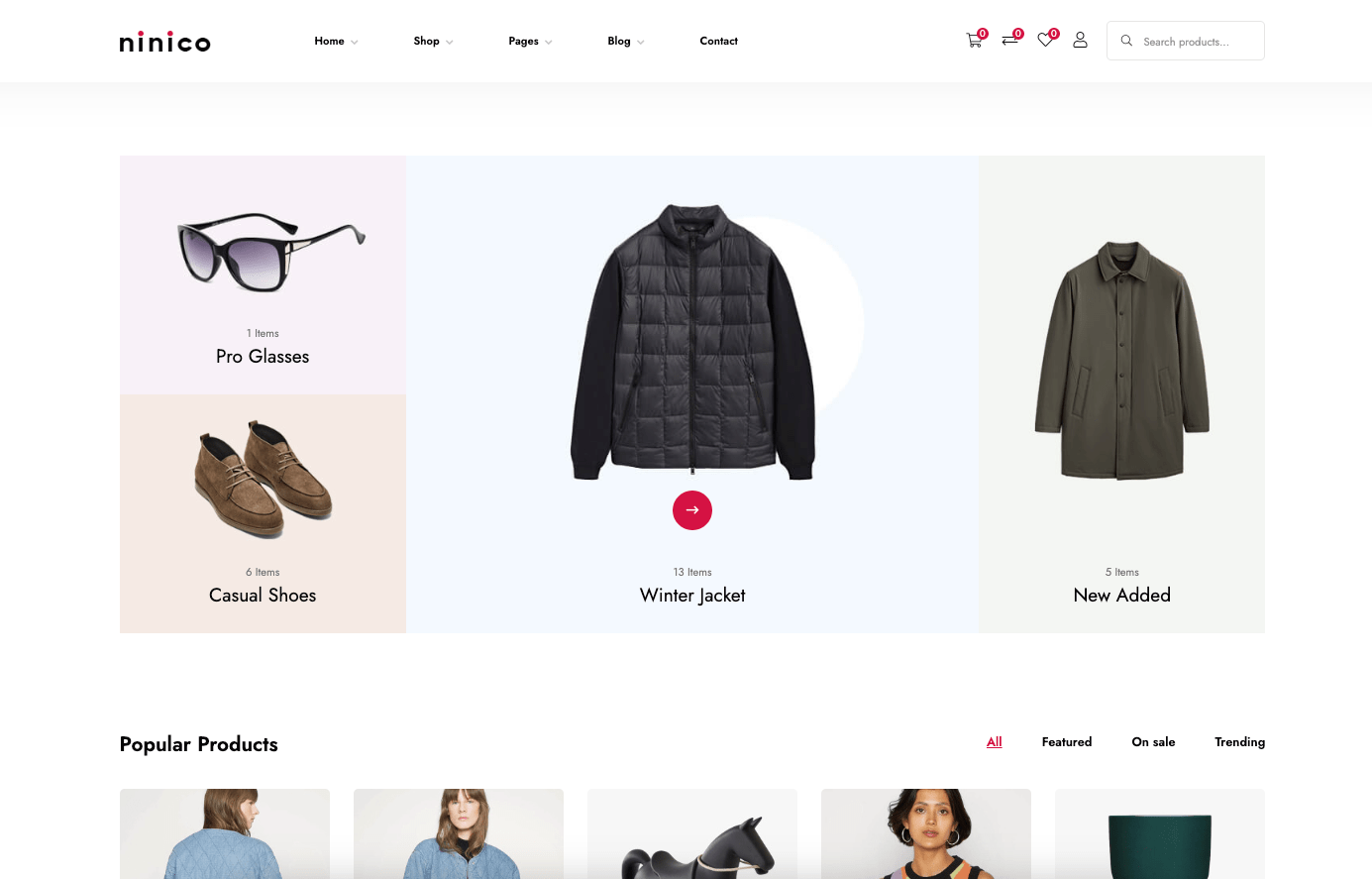Expand the Home menu dropdown
This screenshot has height=879, width=1372.
click(x=336, y=41)
